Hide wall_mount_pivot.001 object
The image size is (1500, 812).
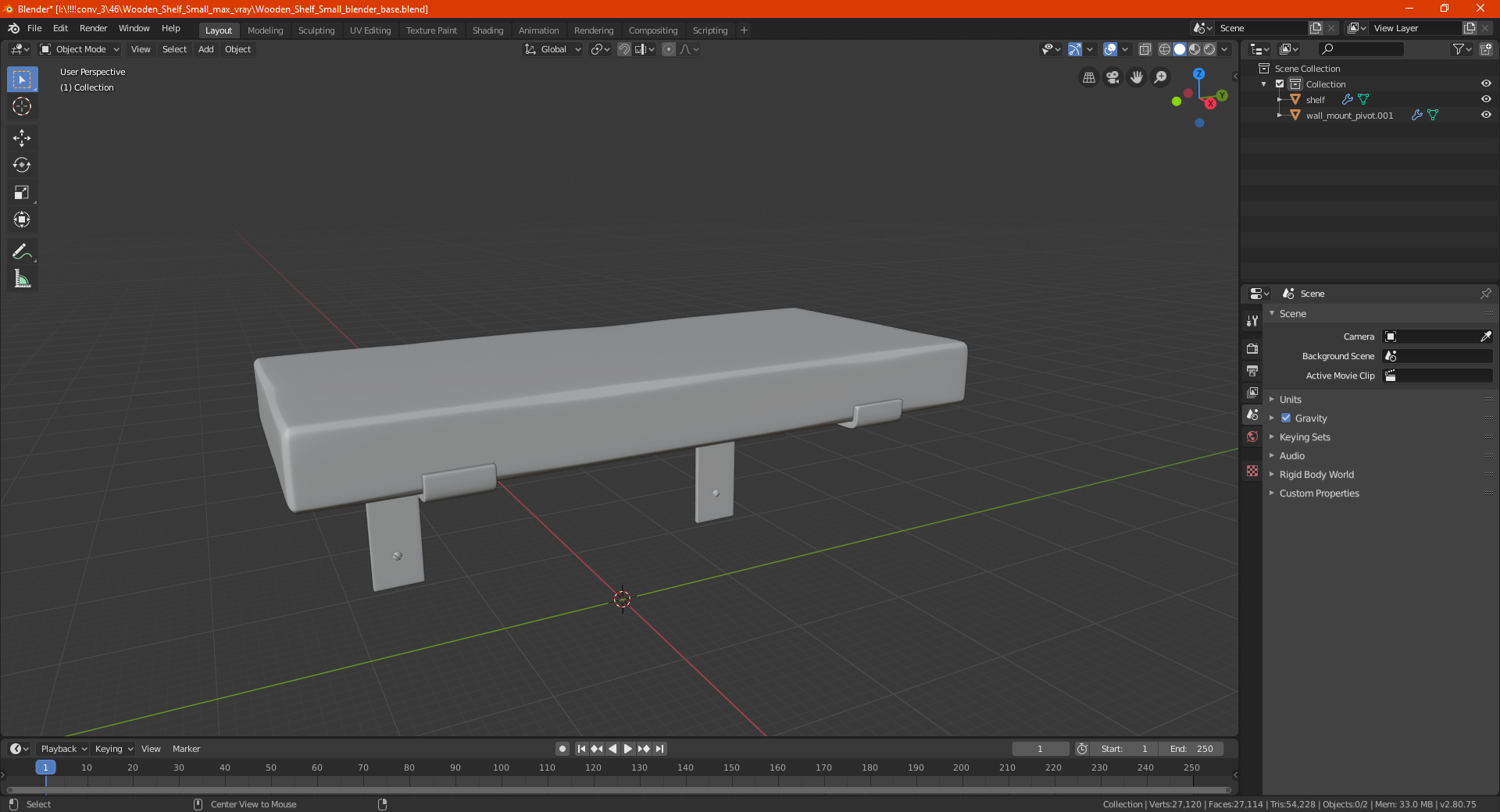coord(1486,115)
